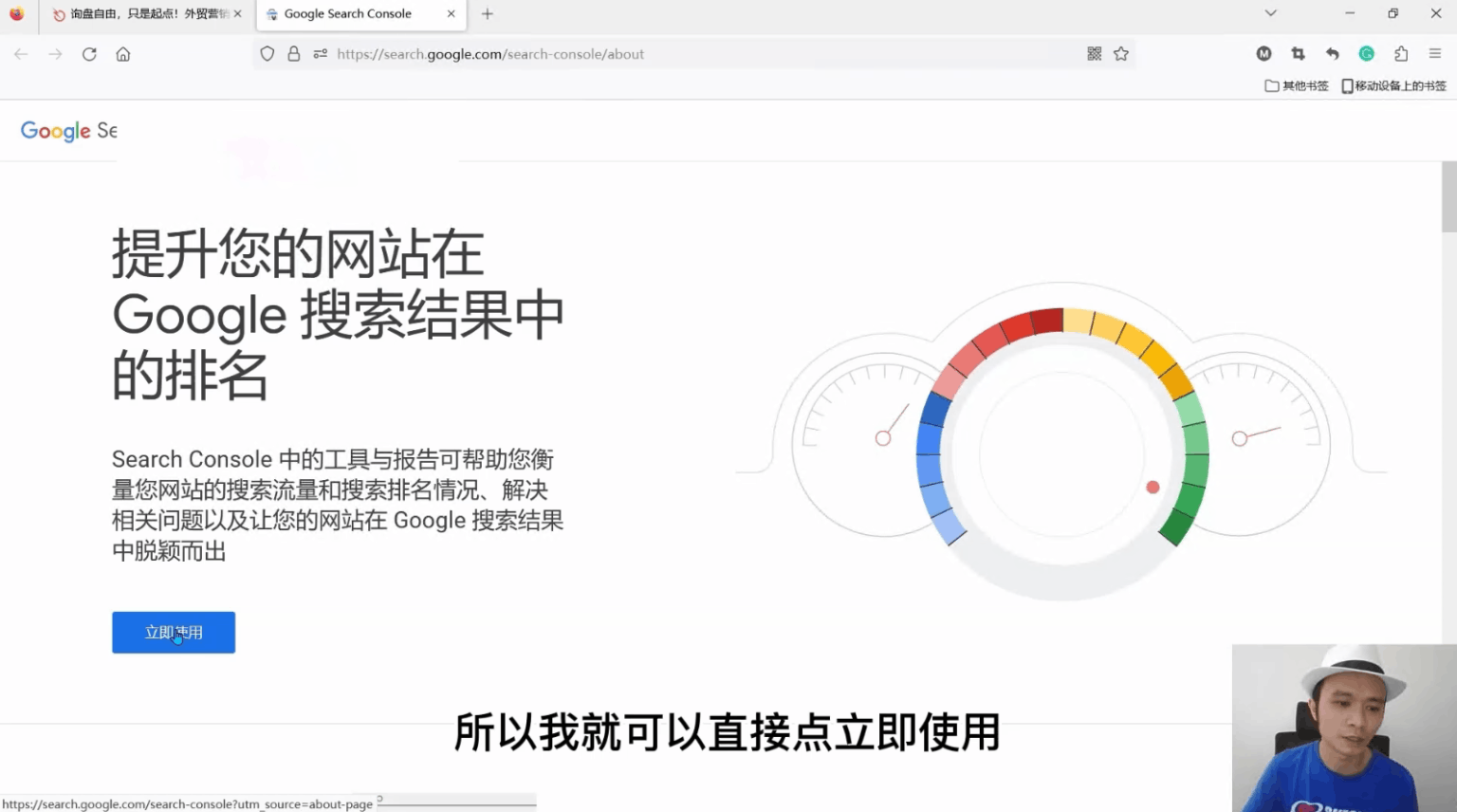Viewport: 1457px width, 812px height.
Task: Open the Grammarly extension icon
Action: (x=1367, y=53)
